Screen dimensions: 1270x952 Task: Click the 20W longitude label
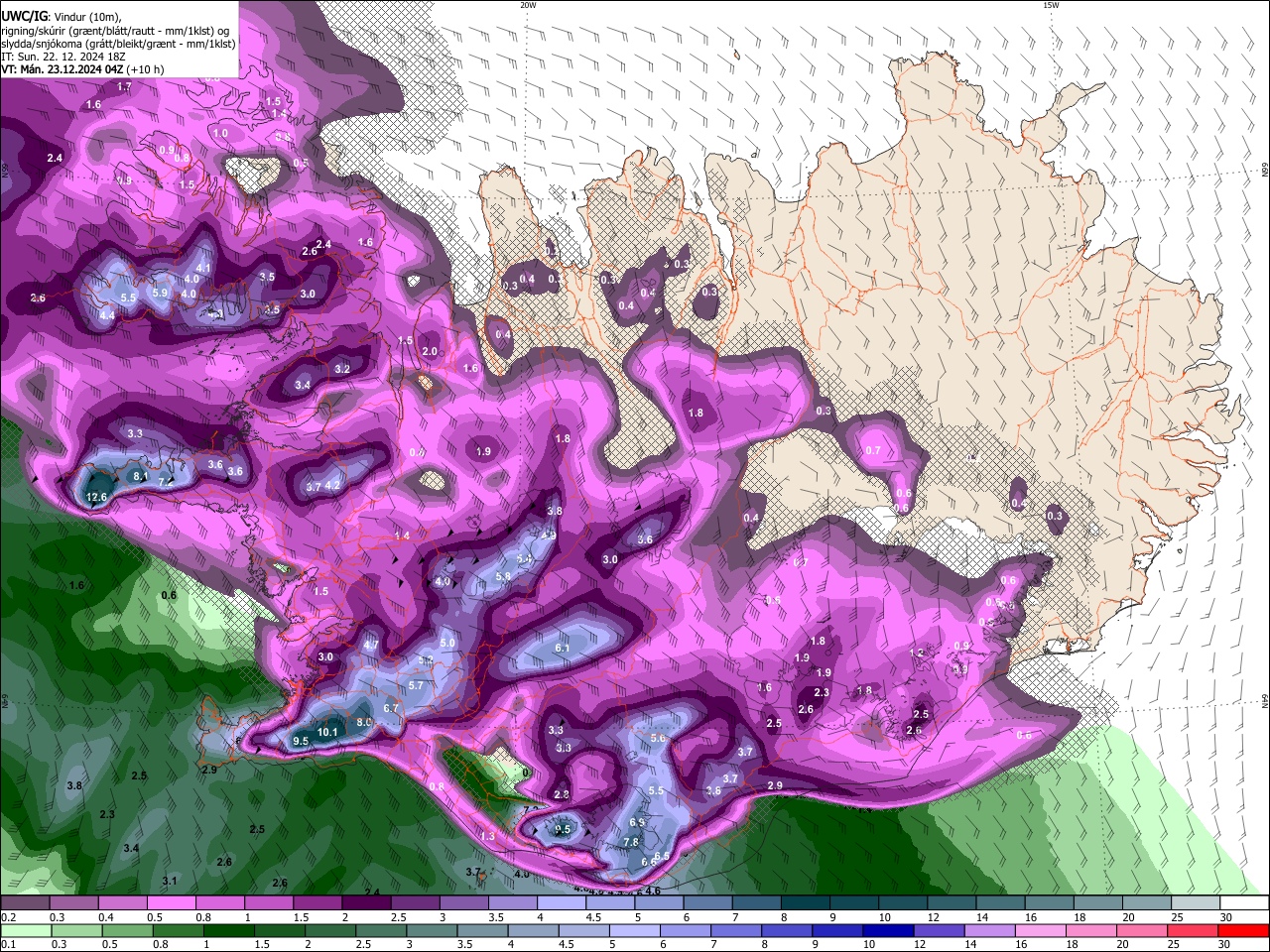[528, 5]
